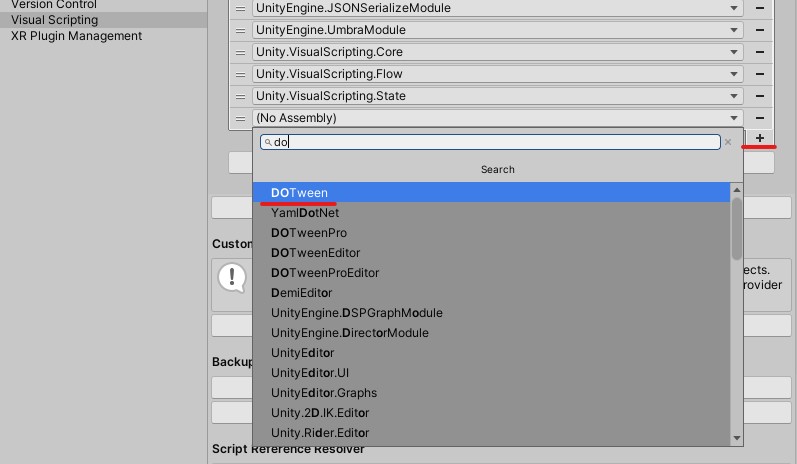This screenshot has width=797, height=464.
Task: Click the results list scrollbar thumb
Action: 737,229
